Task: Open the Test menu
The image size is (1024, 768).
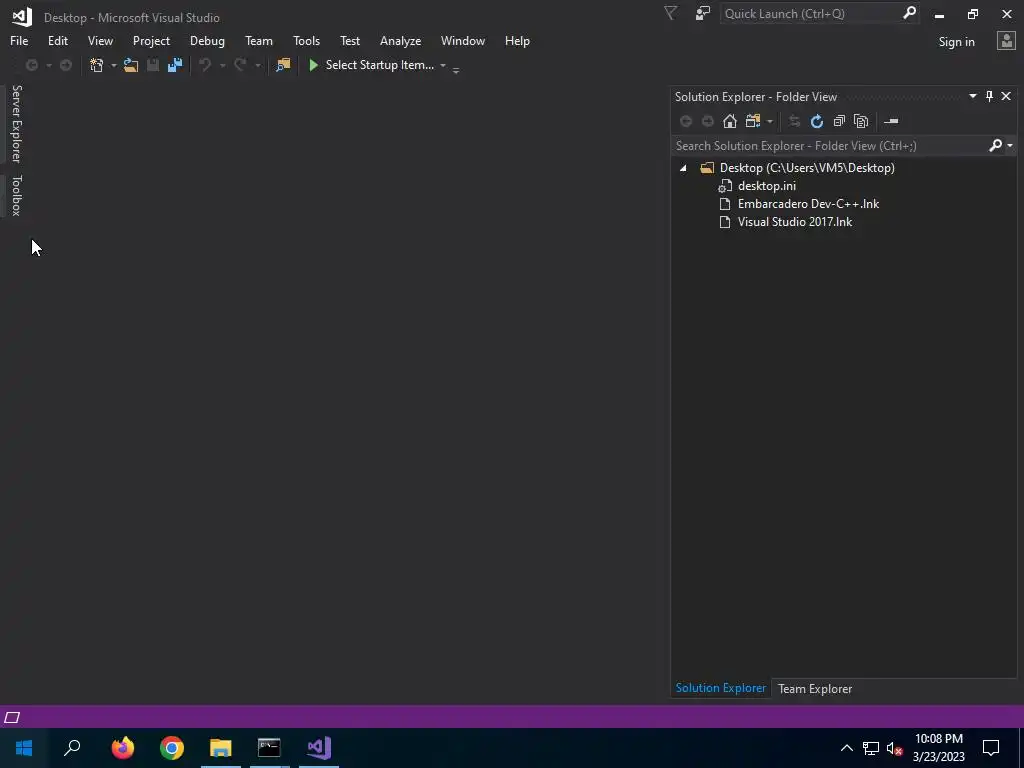Action: click(349, 40)
